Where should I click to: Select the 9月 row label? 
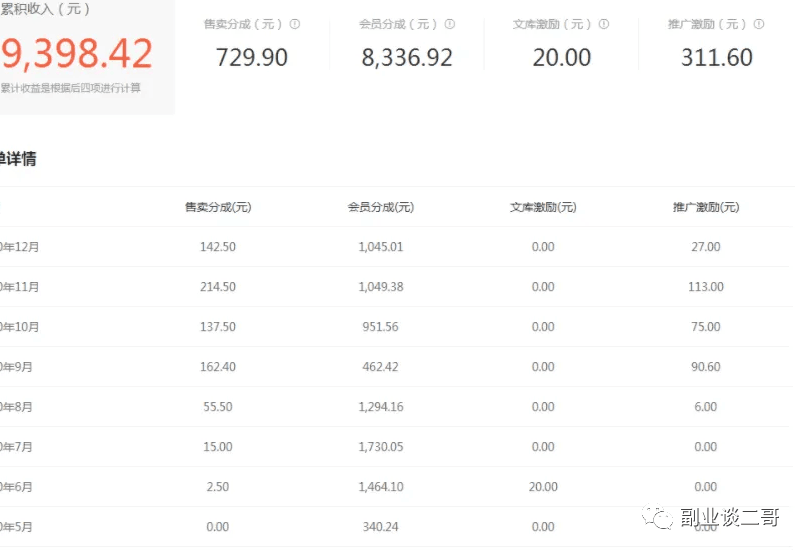[x=16, y=367]
